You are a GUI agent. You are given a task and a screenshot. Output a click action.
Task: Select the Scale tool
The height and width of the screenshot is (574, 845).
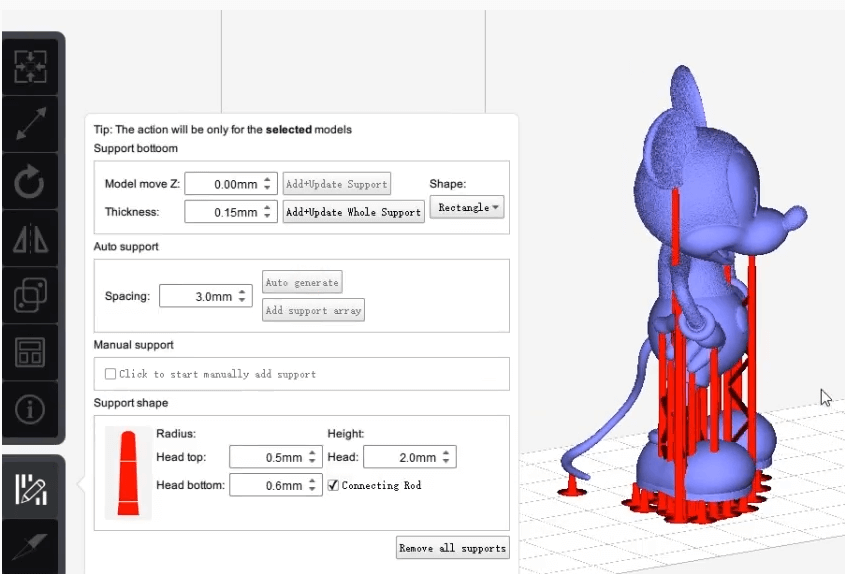click(x=31, y=124)
